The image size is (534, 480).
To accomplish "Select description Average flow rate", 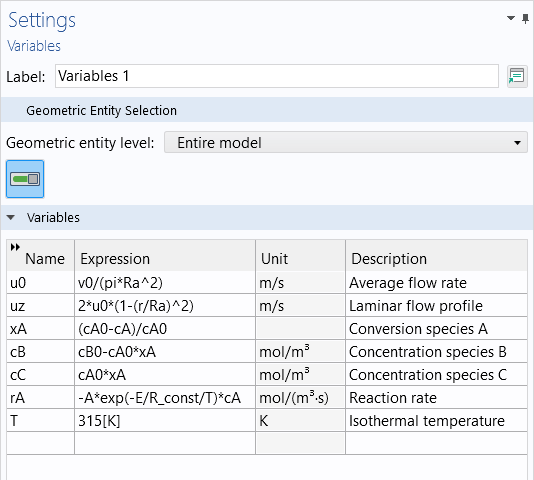I will (436, 283).
